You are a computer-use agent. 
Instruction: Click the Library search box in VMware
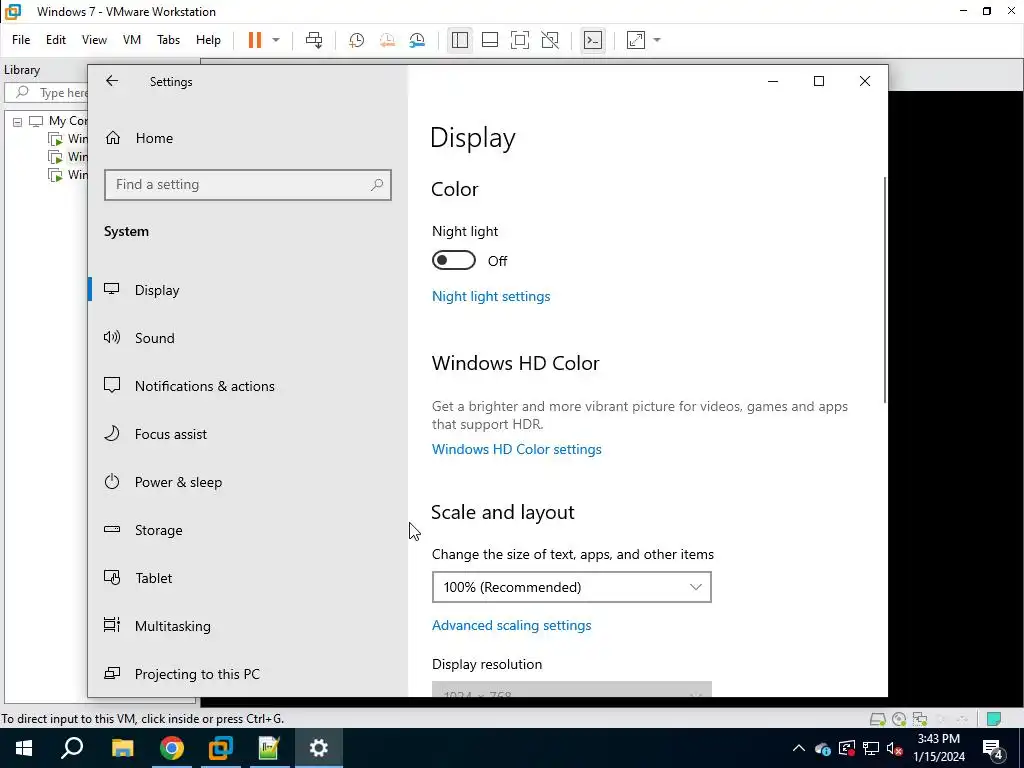(x=47, y=93)
